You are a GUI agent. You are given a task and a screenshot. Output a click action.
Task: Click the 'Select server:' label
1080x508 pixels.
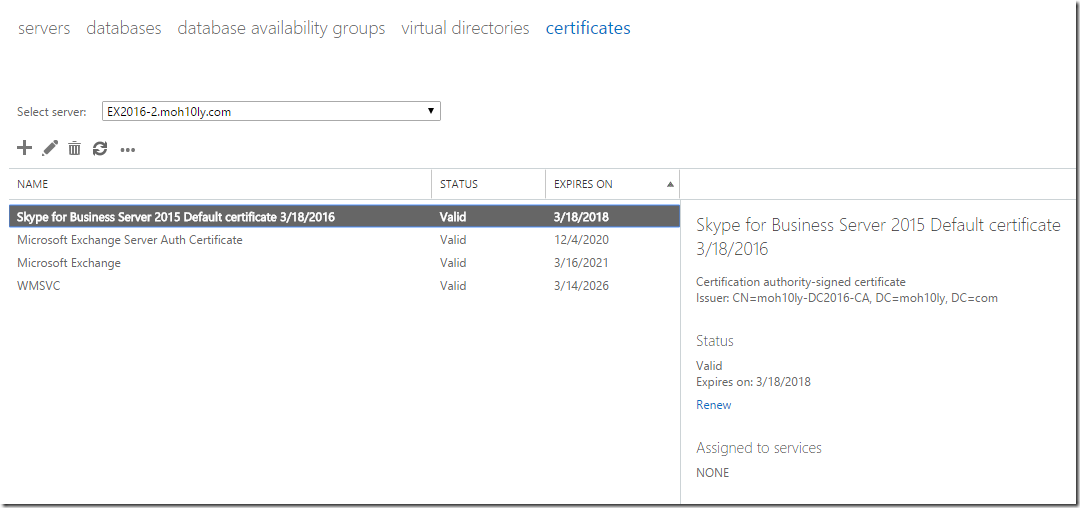pos(52,112)
